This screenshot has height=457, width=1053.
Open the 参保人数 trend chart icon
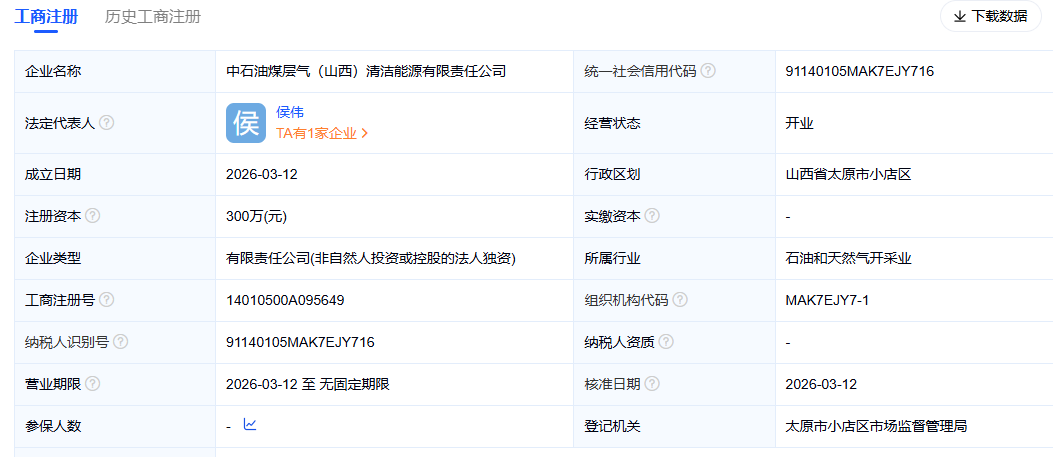click(250, 424)
